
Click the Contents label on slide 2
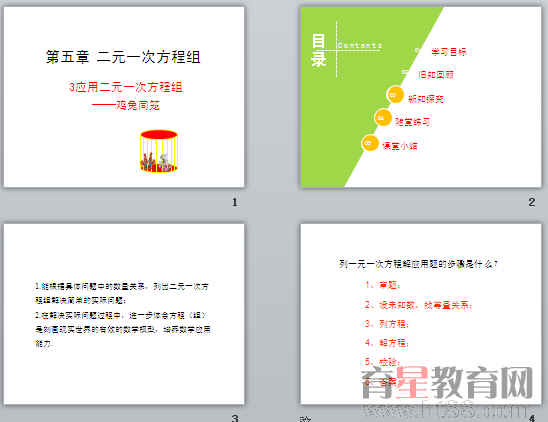click(x=360, y=45)
